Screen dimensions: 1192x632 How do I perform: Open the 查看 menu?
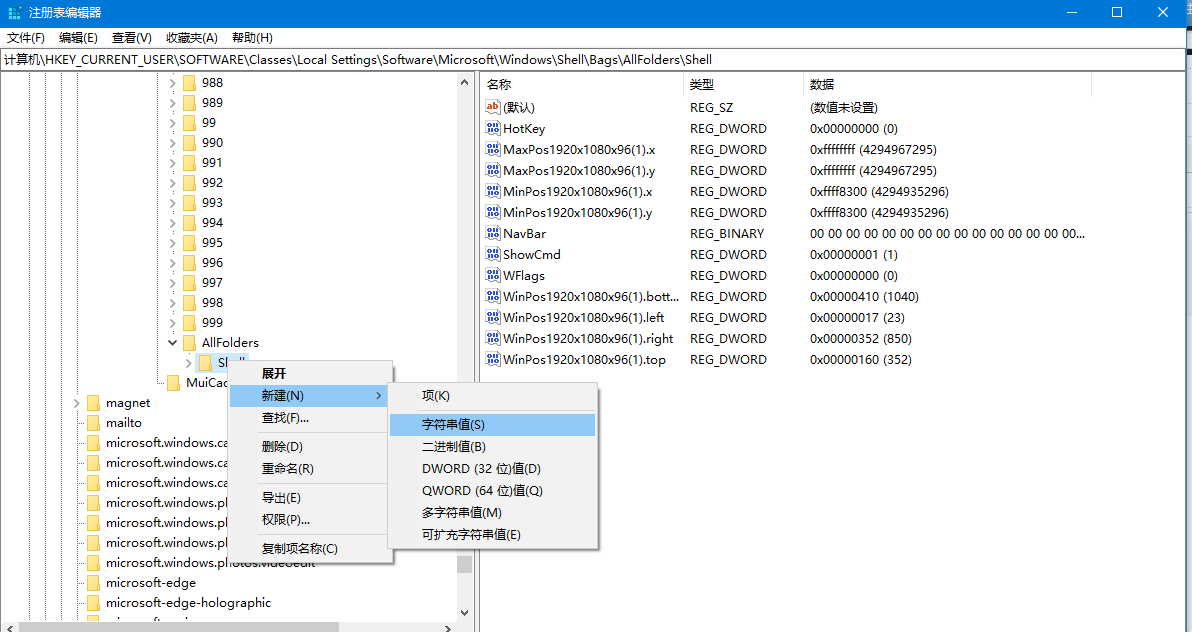click(x=131, y=37)
